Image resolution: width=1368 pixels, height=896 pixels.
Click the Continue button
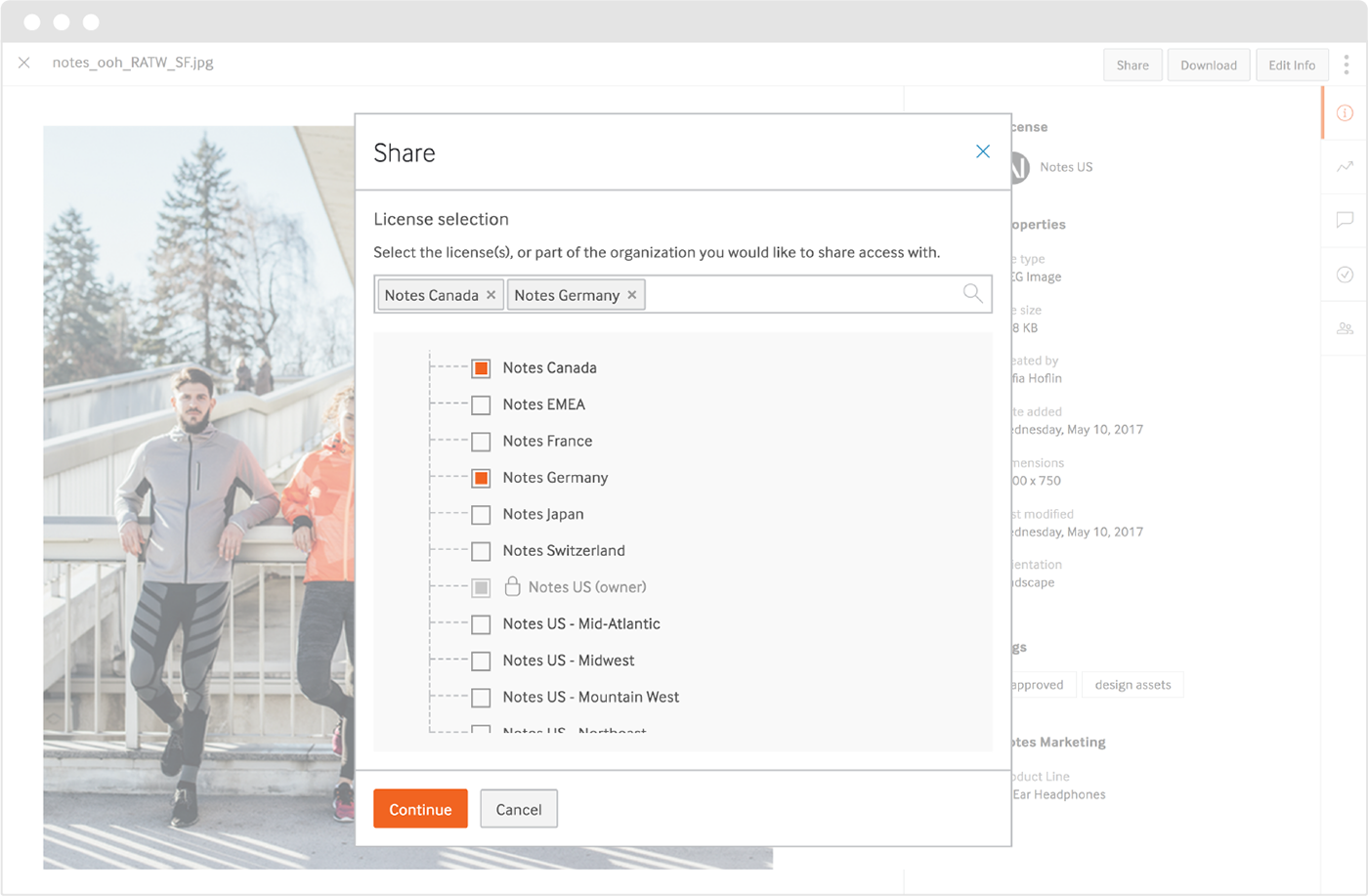click(x=420, y=809)
